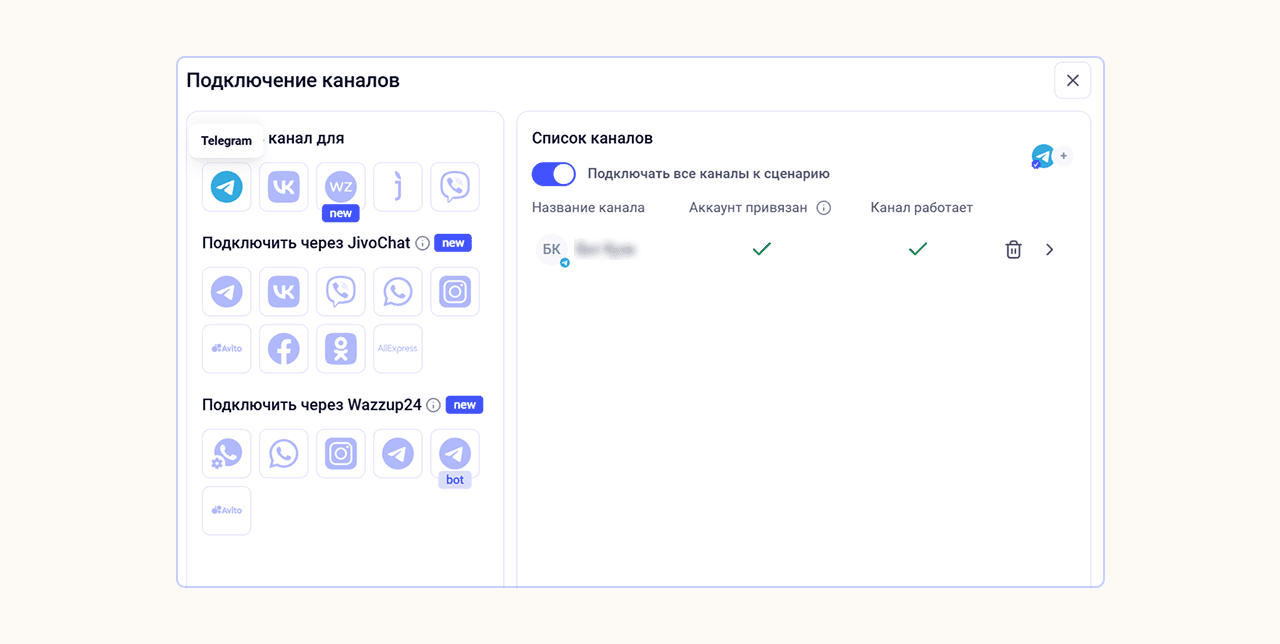The width and height of the screenshot is (1280, 644).
Task: Select the WZ channel marked new
Action: click(x=341, y=187)
